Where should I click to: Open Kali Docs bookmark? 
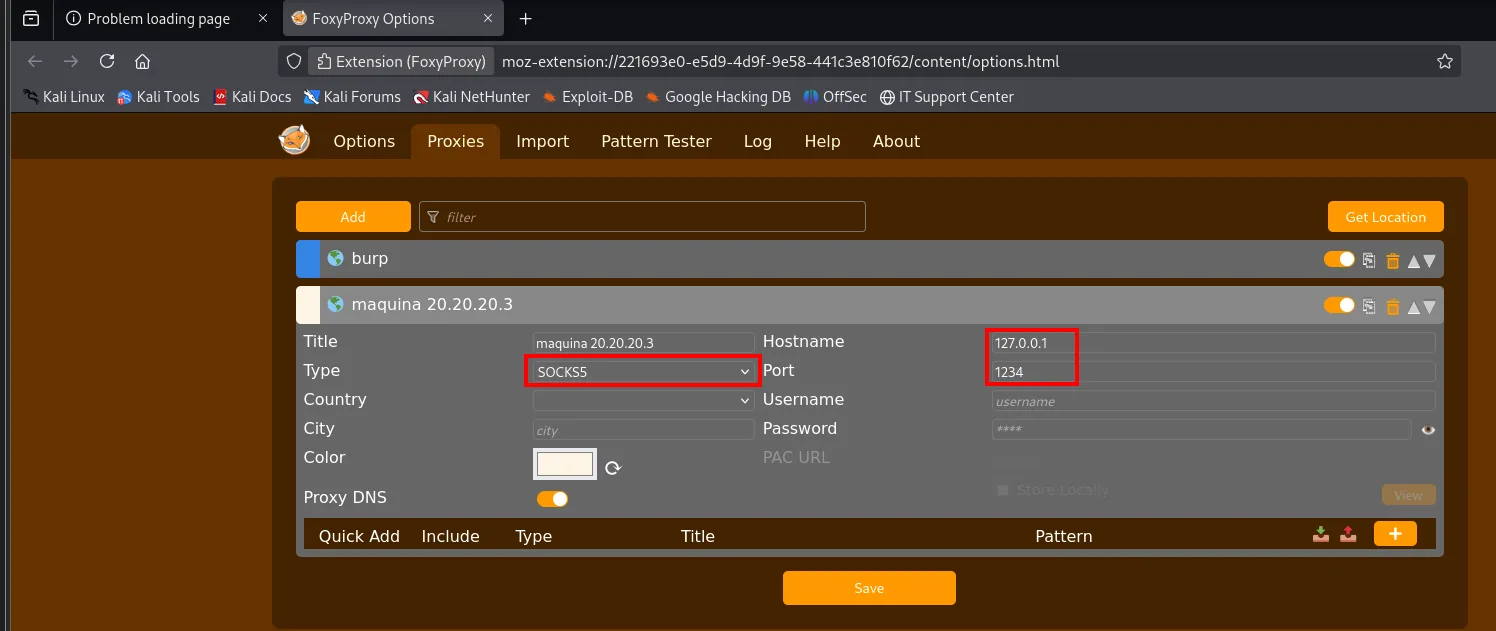tap(252, 97)
